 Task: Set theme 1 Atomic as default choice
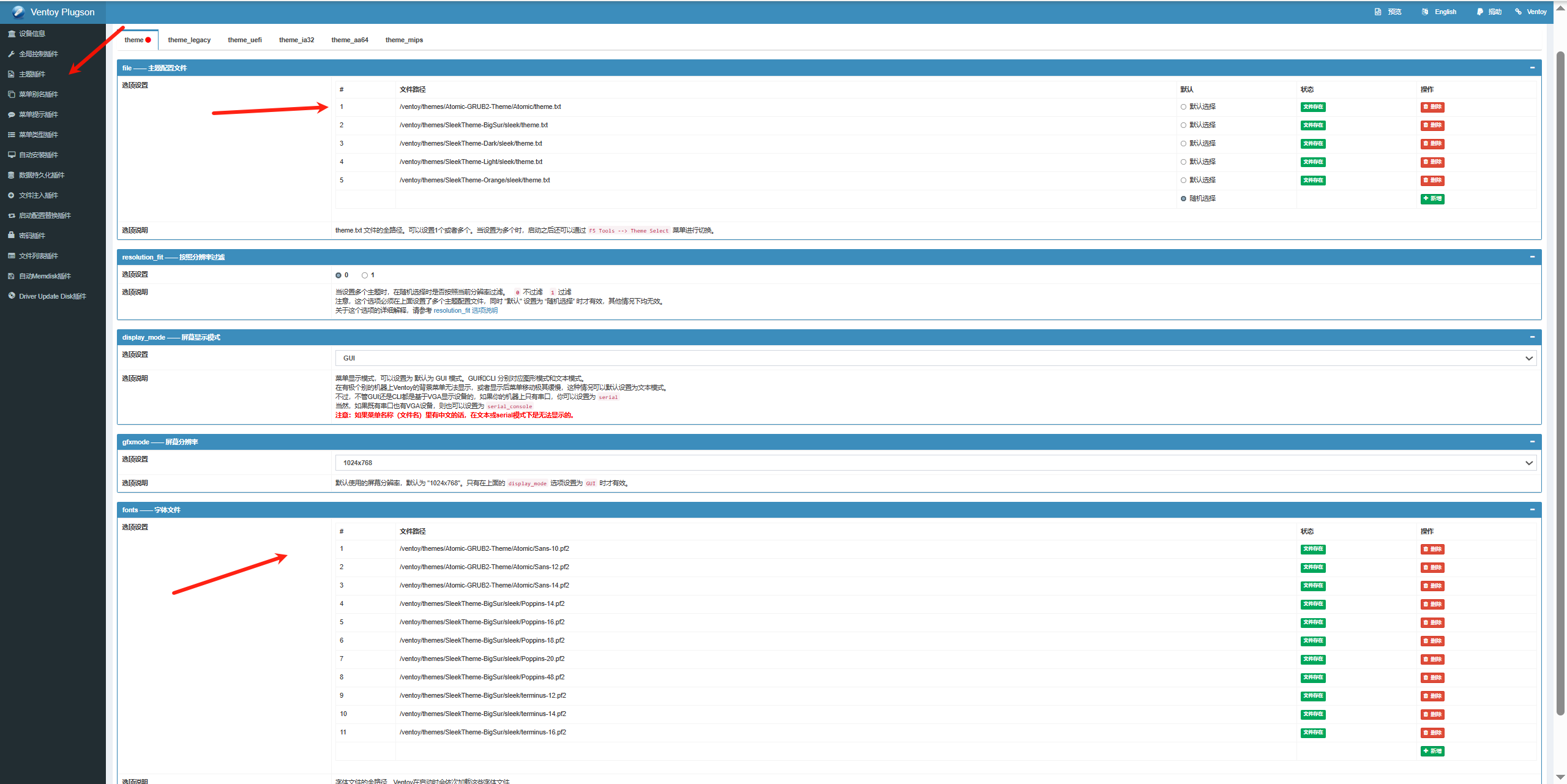[x=1183, y=107]
